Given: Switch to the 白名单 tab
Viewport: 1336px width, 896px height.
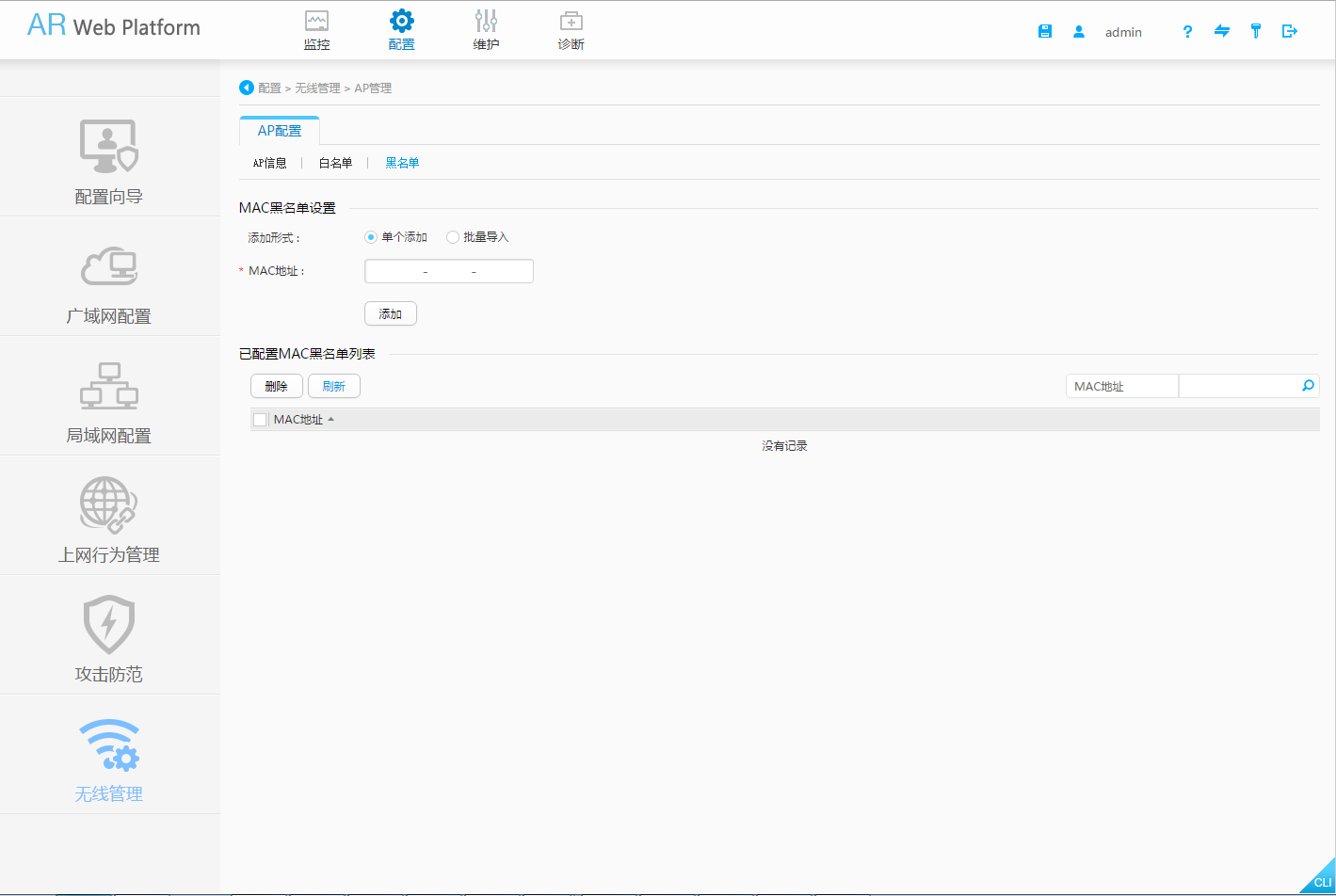Looking at the screenshot, I should (x=335, y=162).
